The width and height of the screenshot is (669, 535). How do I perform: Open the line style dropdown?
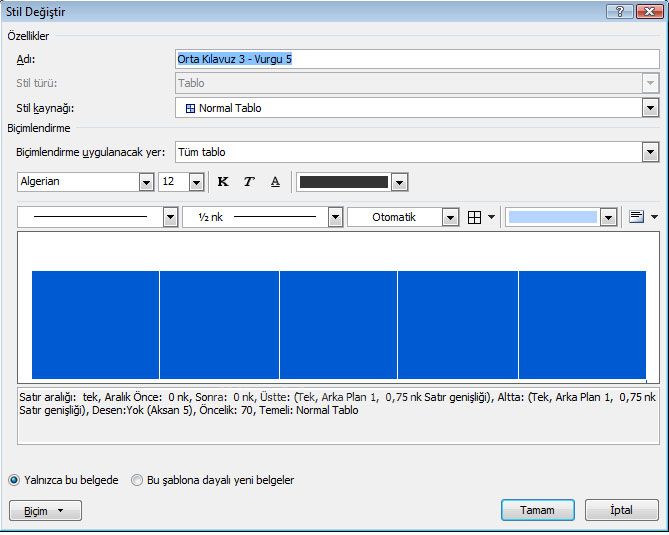click(170, 218)
